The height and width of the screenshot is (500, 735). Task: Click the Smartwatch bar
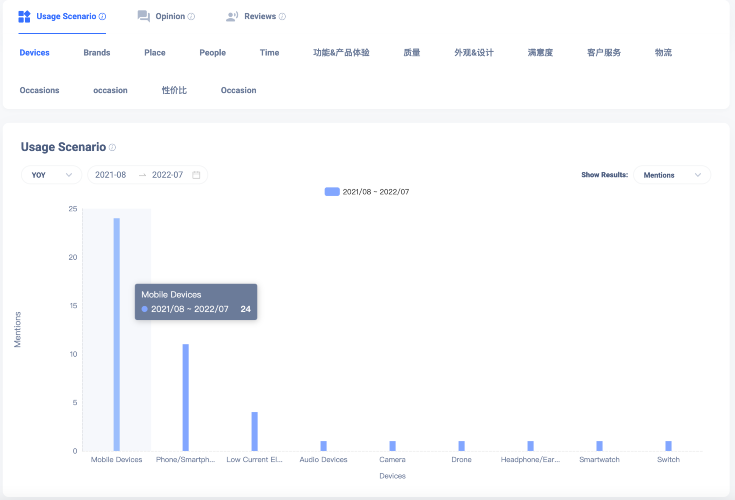pos(599,446)
